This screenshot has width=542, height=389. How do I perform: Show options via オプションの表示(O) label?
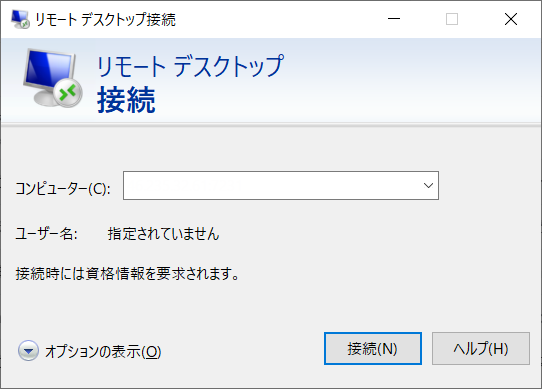pos(103,352)
